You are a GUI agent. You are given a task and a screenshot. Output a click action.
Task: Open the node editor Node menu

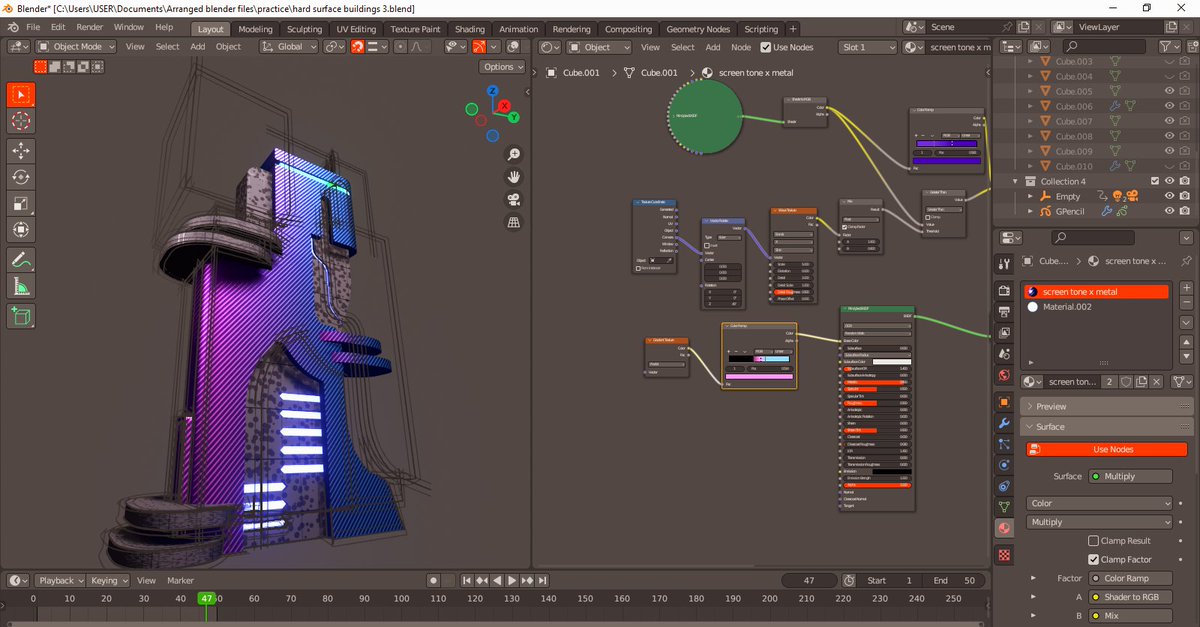741,47
